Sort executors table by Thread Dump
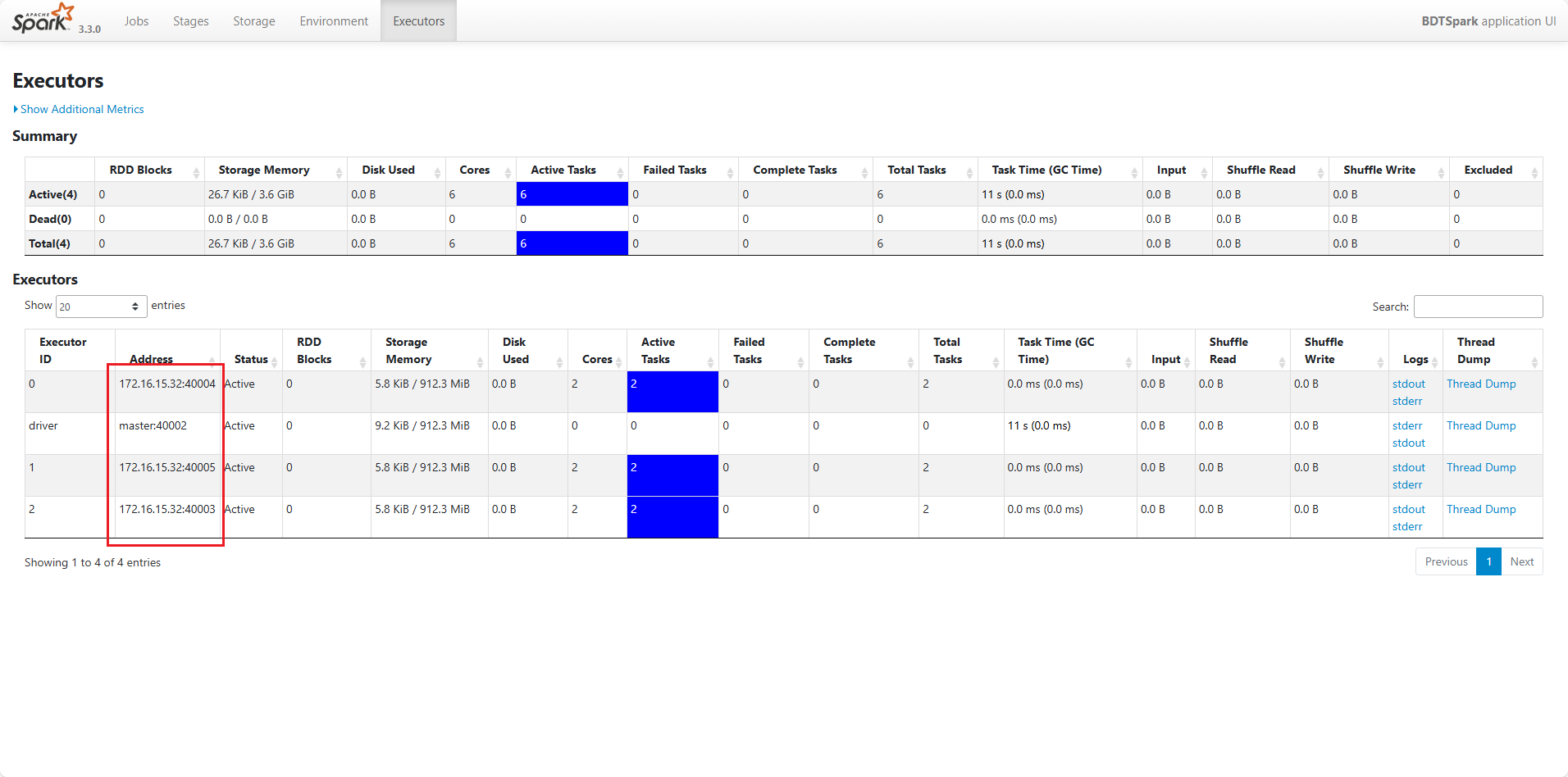This screenshot has width=1568, height=777. [x=1493, y=351]
